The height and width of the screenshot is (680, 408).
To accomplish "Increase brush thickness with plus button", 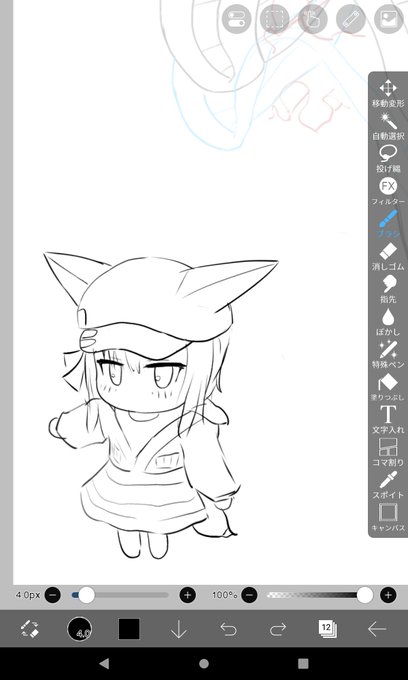I will coord(187,595).
